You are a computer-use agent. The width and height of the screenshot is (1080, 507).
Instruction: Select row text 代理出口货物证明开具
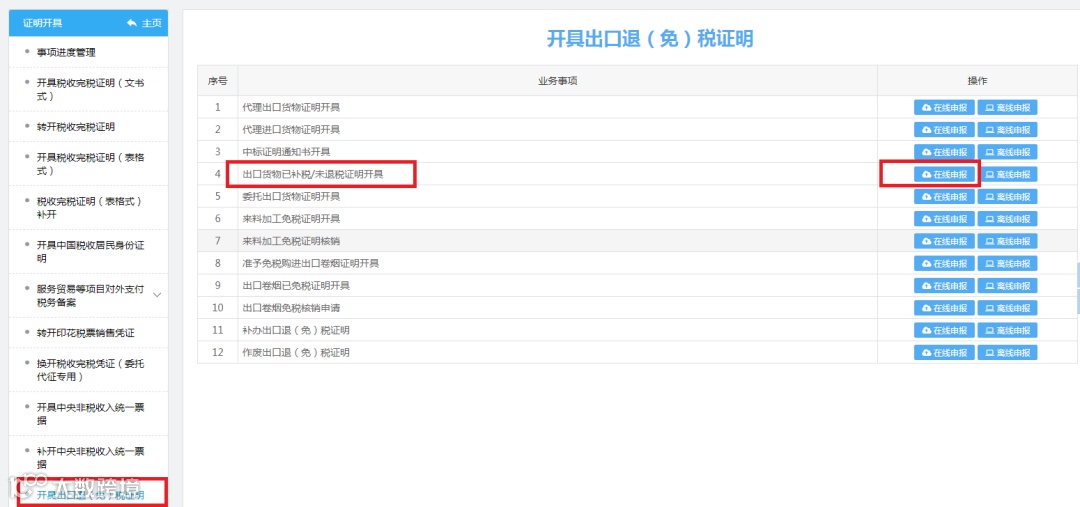coord(291,107)
